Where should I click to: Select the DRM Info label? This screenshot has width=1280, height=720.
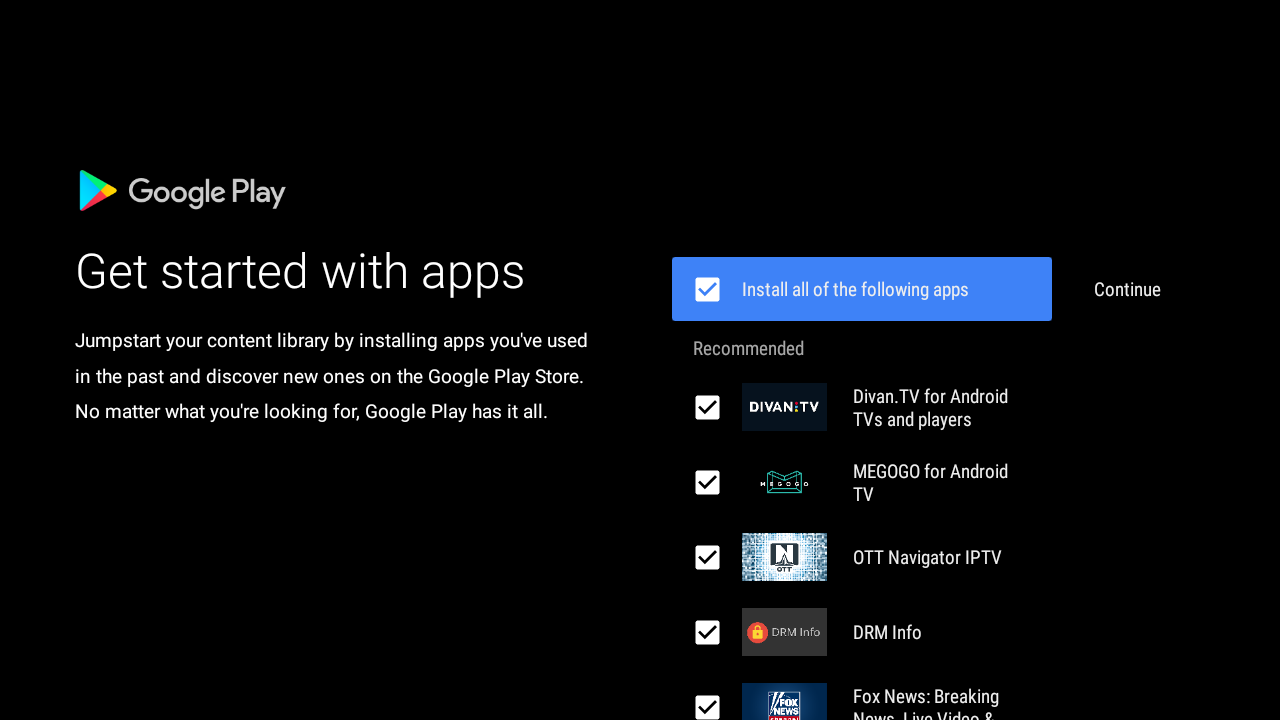[887, 632]
